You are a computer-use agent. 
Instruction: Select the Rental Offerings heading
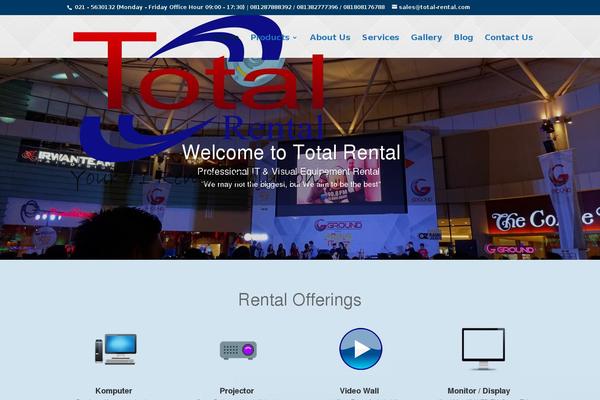300,300
